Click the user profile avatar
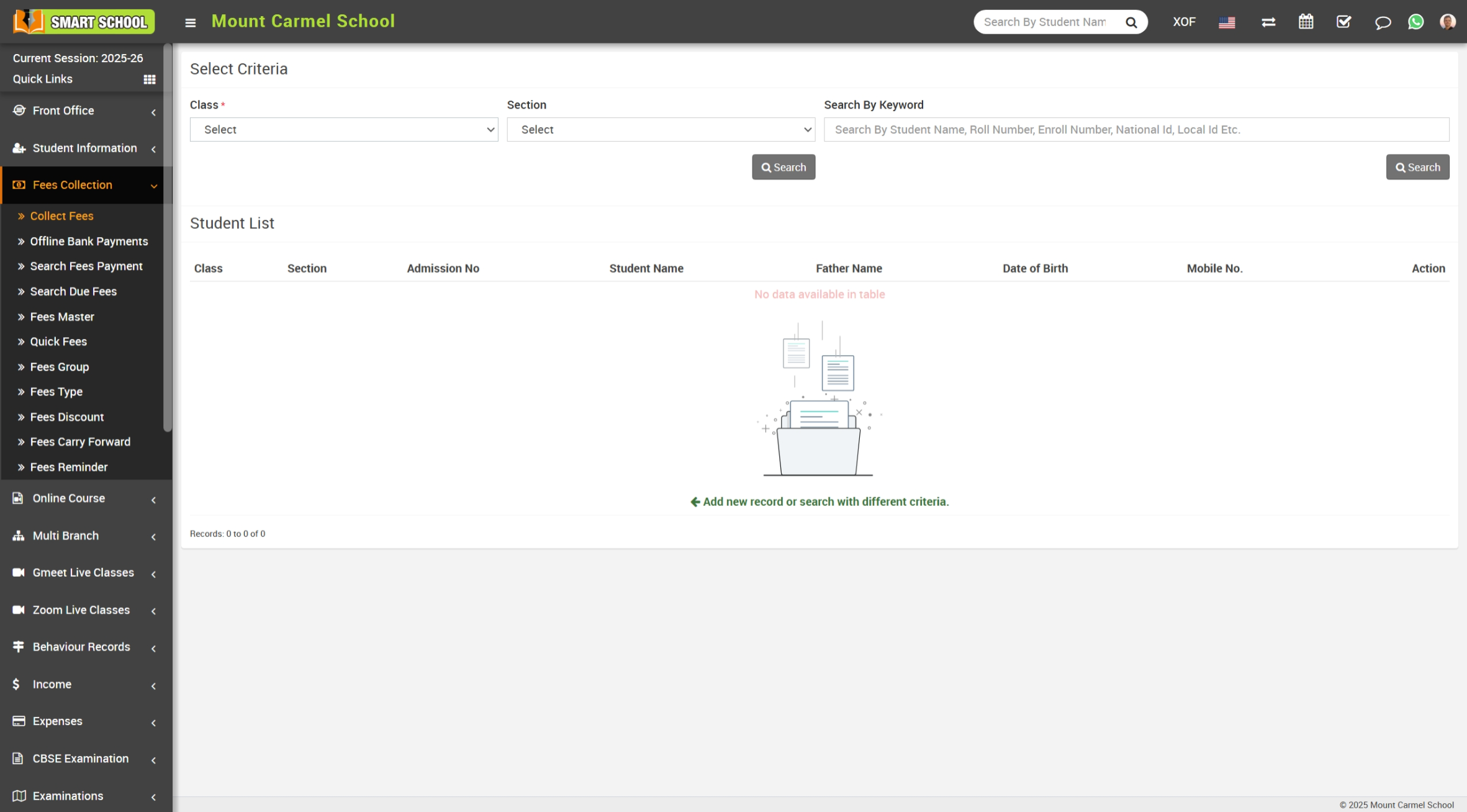Screen dimensions: 1467x812 tap(1448, 22)
